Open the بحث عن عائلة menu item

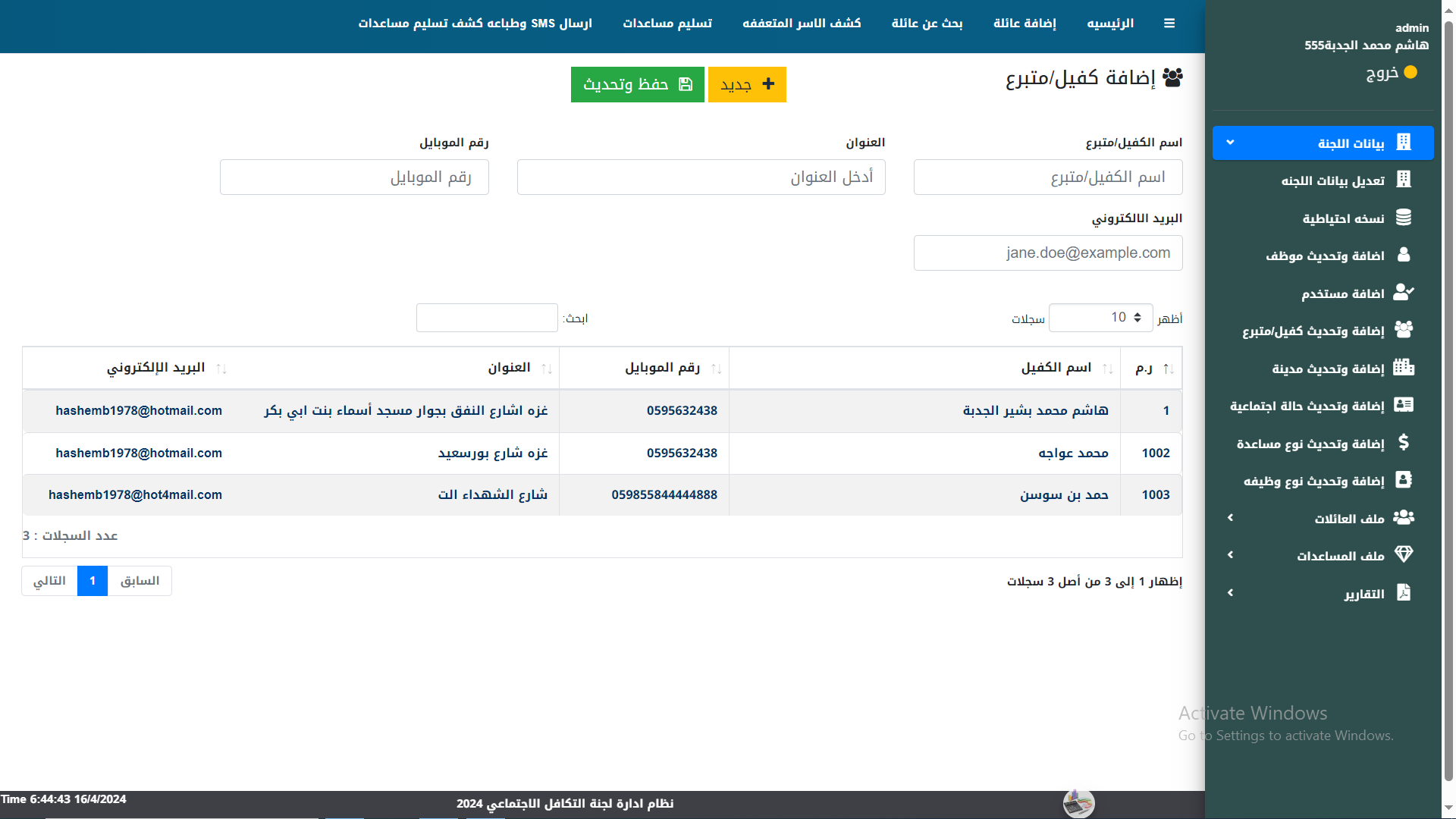pyautogui.click(x=926, y=23)
